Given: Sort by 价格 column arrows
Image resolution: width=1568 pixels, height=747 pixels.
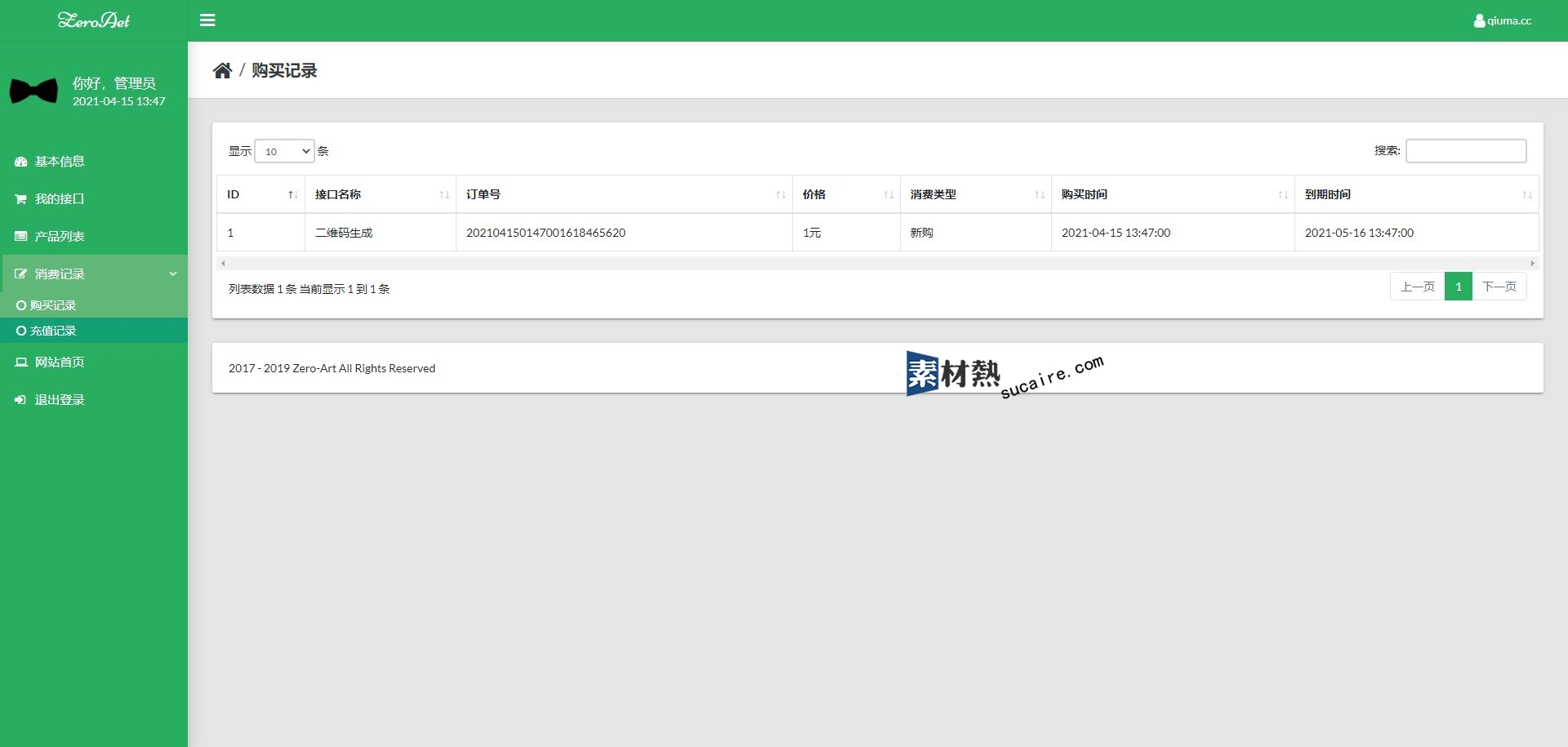Looking at the screenshot, I should (889, 194).
